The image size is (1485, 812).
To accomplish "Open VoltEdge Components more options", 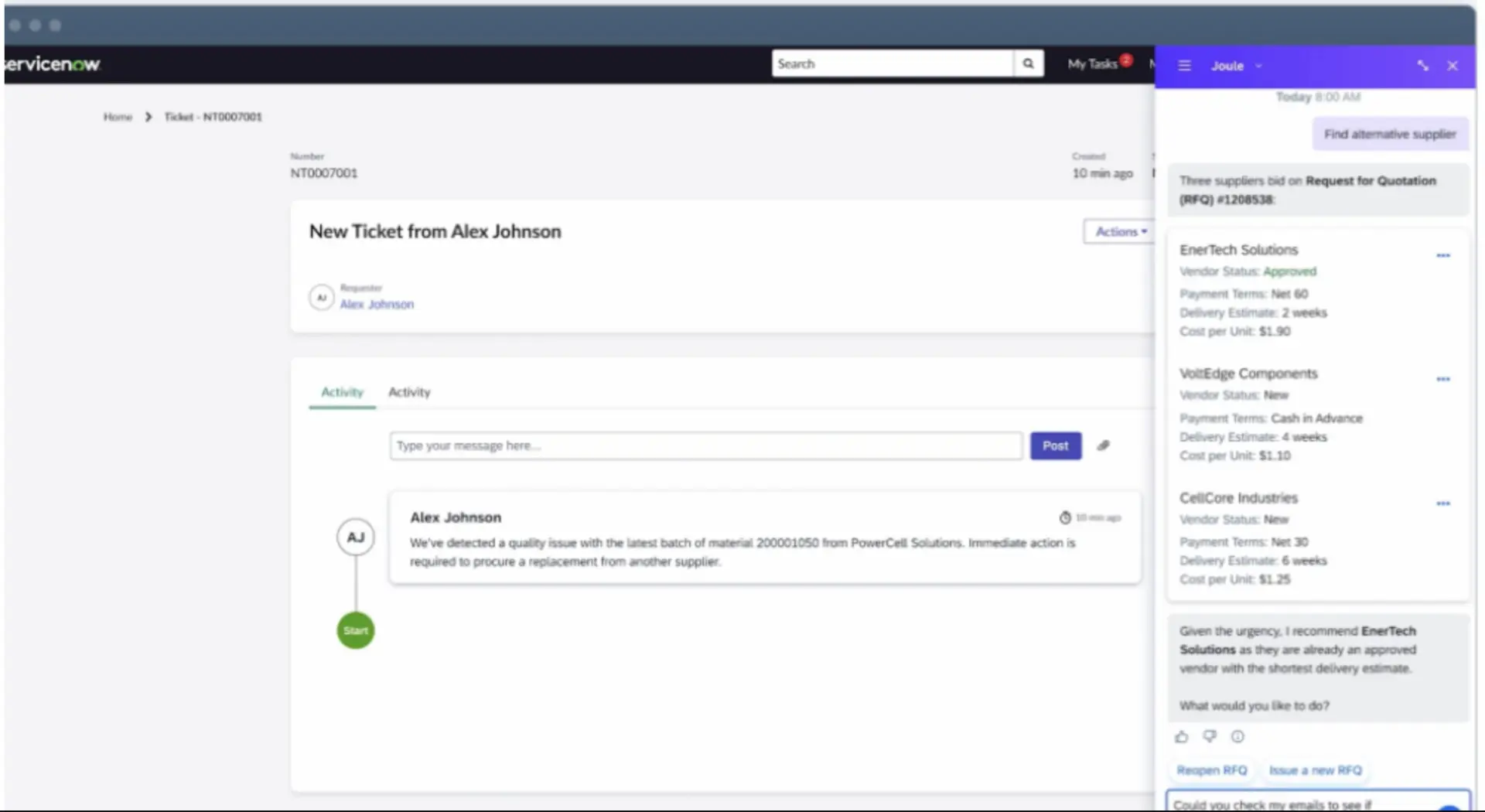I will click(x=1443, y=379).
